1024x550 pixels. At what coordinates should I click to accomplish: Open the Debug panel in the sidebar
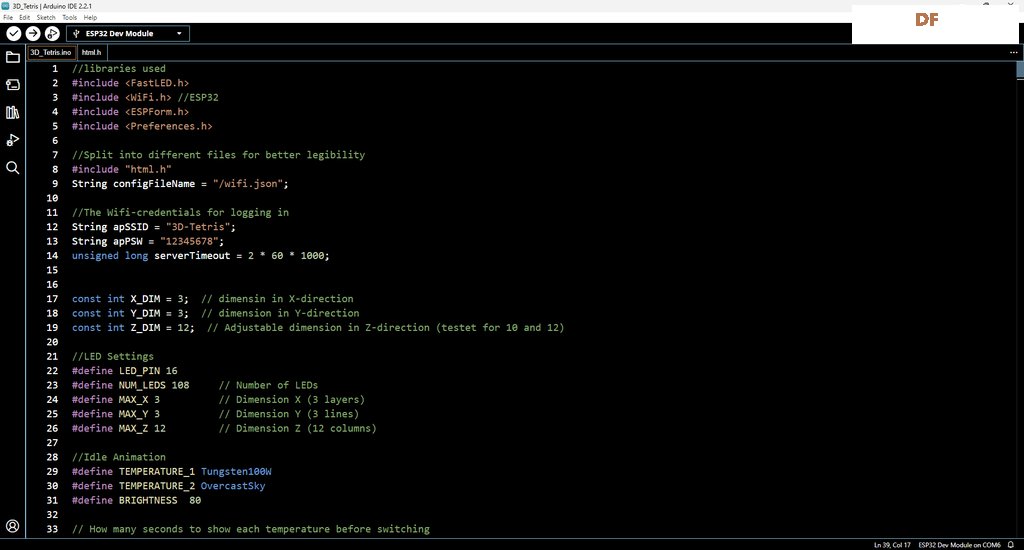point(12,140)
